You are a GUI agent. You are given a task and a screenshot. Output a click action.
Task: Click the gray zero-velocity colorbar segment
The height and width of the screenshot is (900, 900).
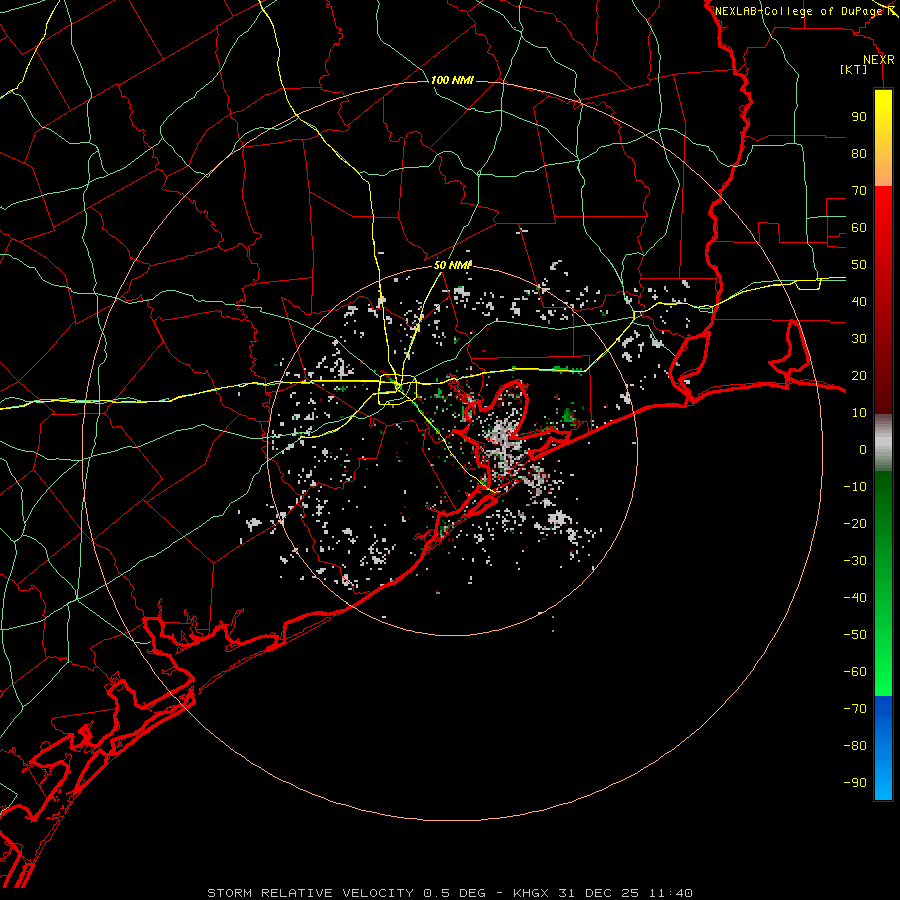coord(883,443)
